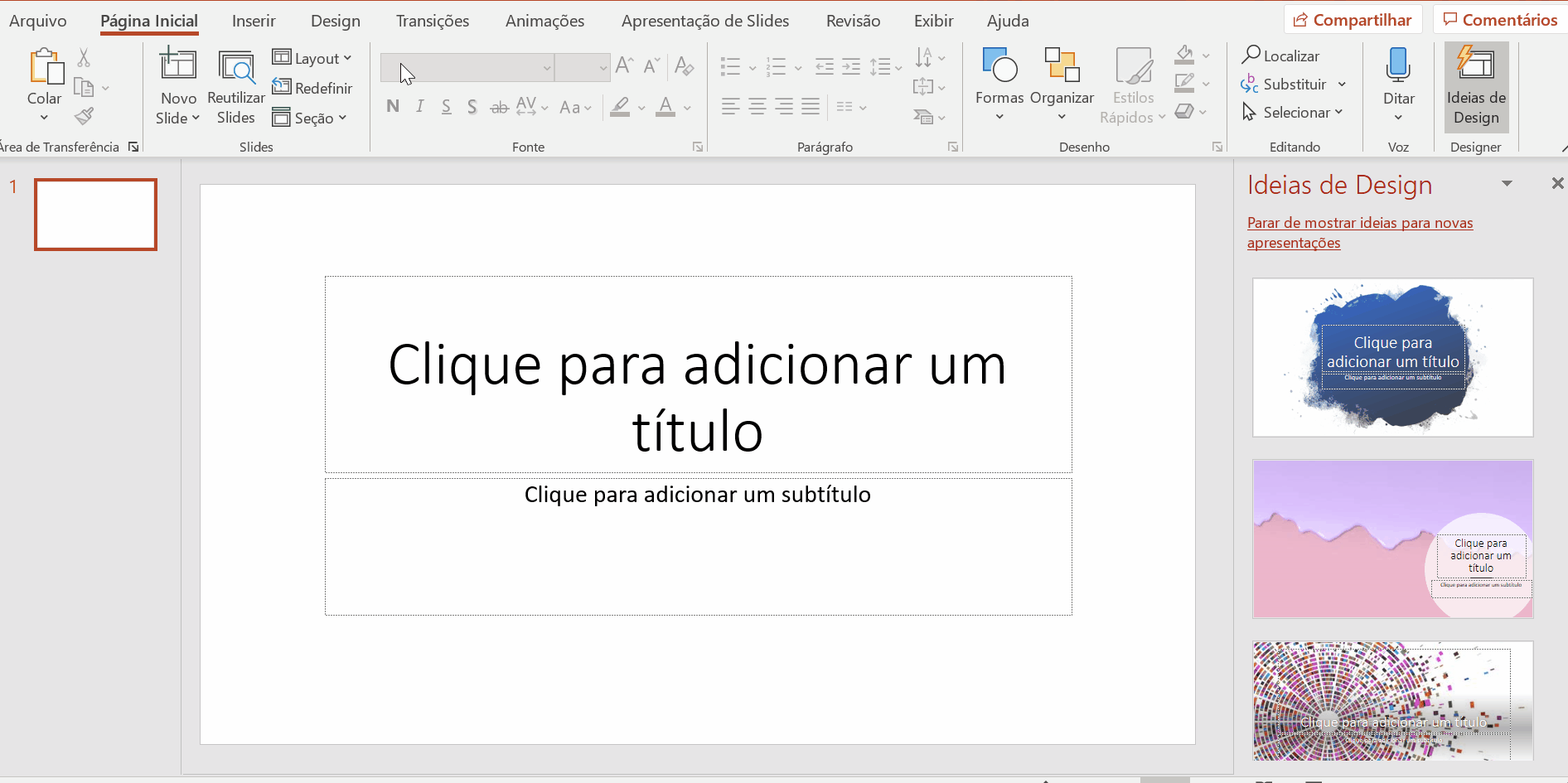Click Parar de mostrar ideias link
The image size is (1568, 783).
[1360, 233]
